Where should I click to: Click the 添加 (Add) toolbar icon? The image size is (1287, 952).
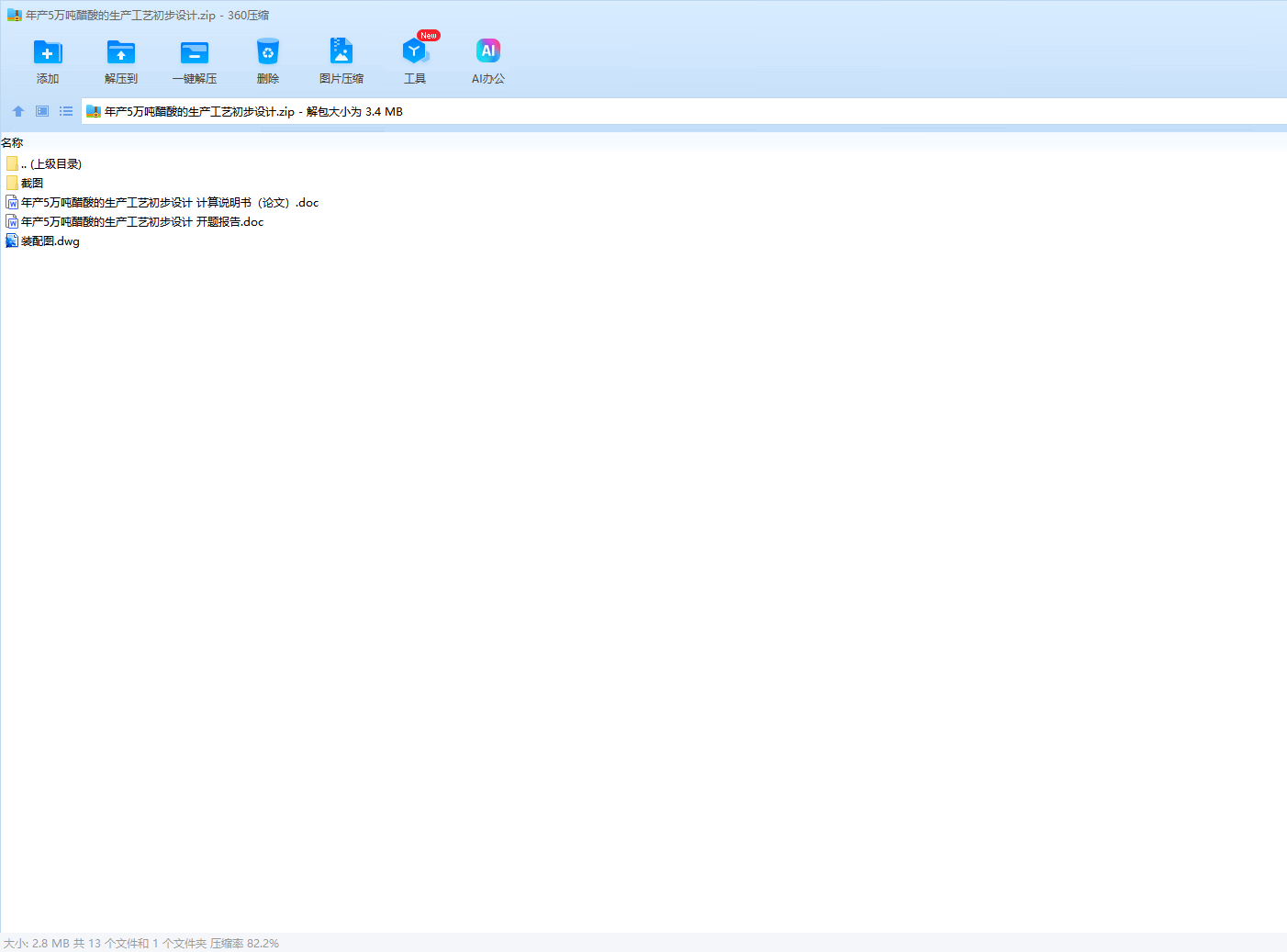[x=48, y=62]
